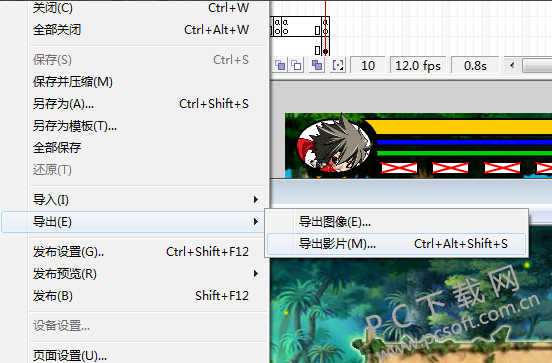Click Publish (发布) menu item
The image size is (552, 363).
[136, 295]
